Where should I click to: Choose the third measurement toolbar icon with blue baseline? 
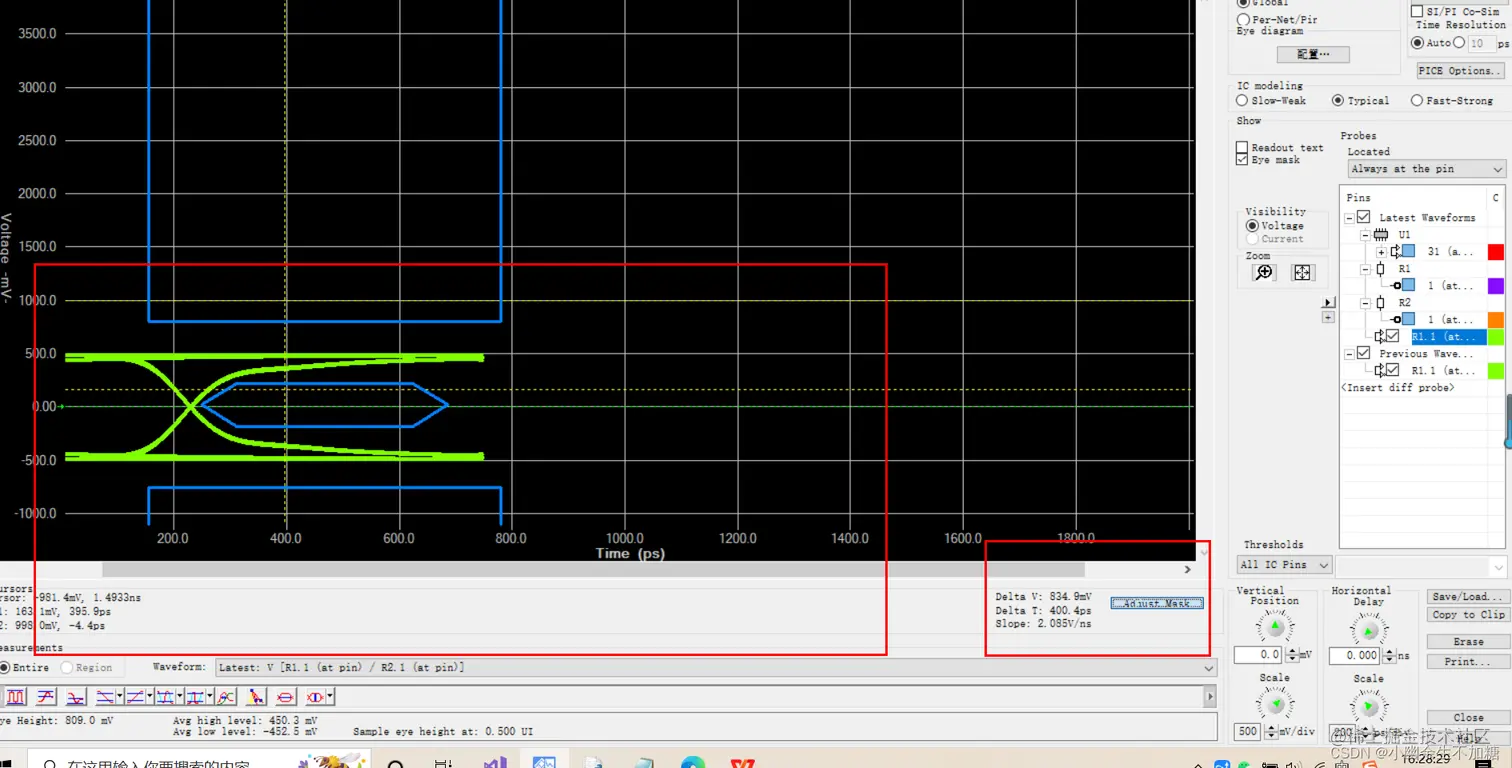click(x=76, y=697)
